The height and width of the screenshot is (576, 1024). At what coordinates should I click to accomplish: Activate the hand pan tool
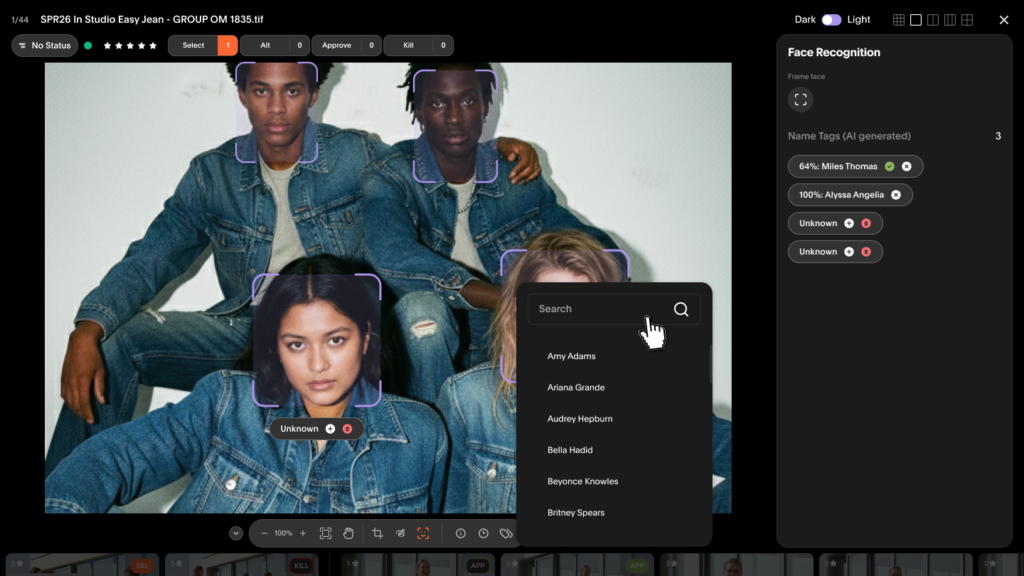click(x=349, y=534)
